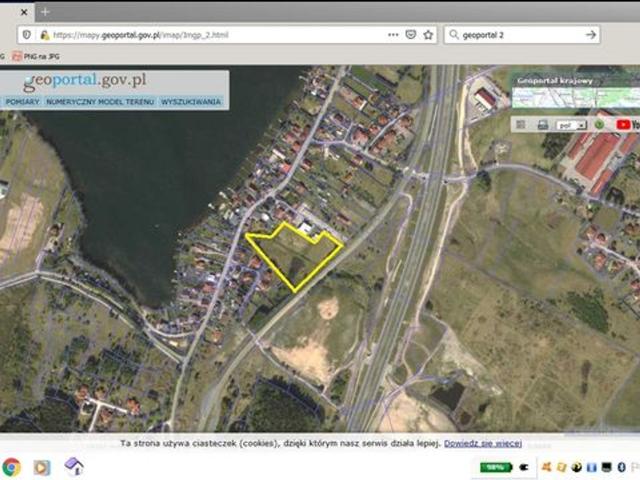Click the print icon in map toolbar
The width and height of the screenshot is (640, 480).
(542, 125)
